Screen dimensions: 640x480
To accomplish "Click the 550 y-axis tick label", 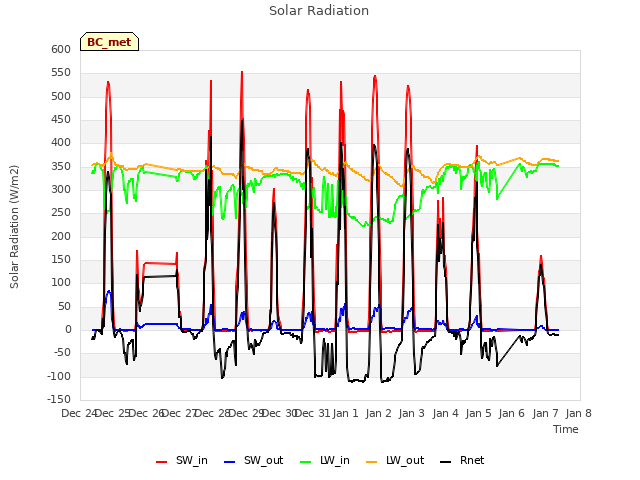I will [61, 73].
